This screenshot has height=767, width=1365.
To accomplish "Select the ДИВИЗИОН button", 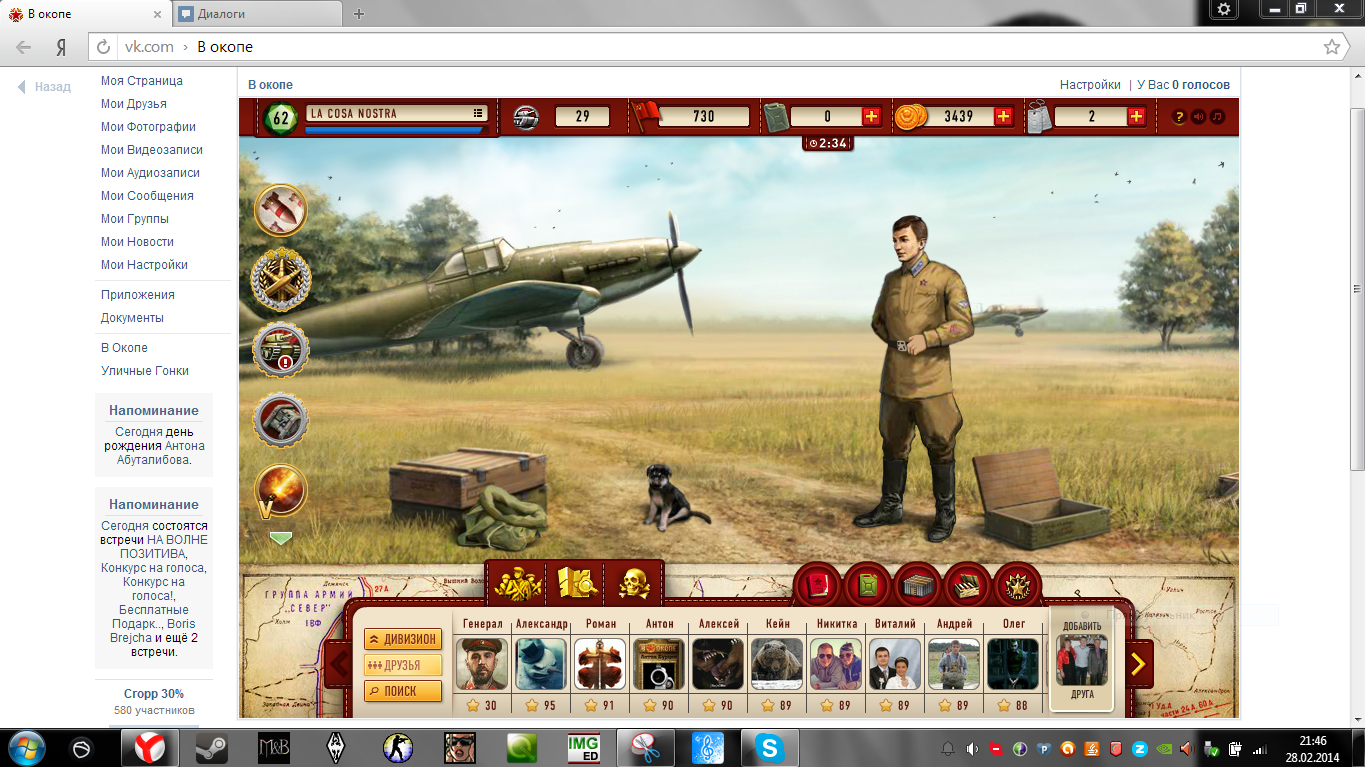I will coord(403,639).
